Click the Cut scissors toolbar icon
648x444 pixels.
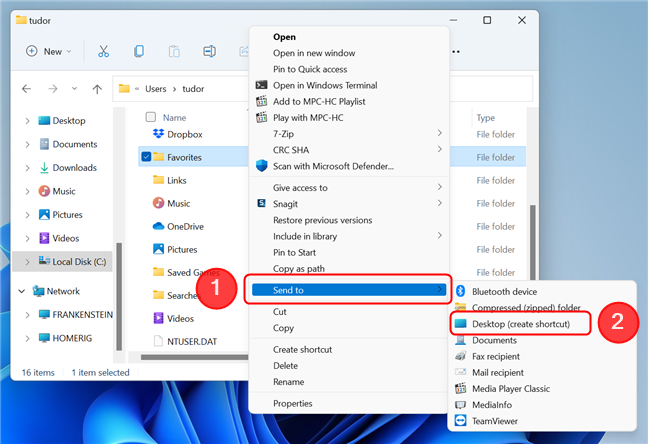(103, 51)
